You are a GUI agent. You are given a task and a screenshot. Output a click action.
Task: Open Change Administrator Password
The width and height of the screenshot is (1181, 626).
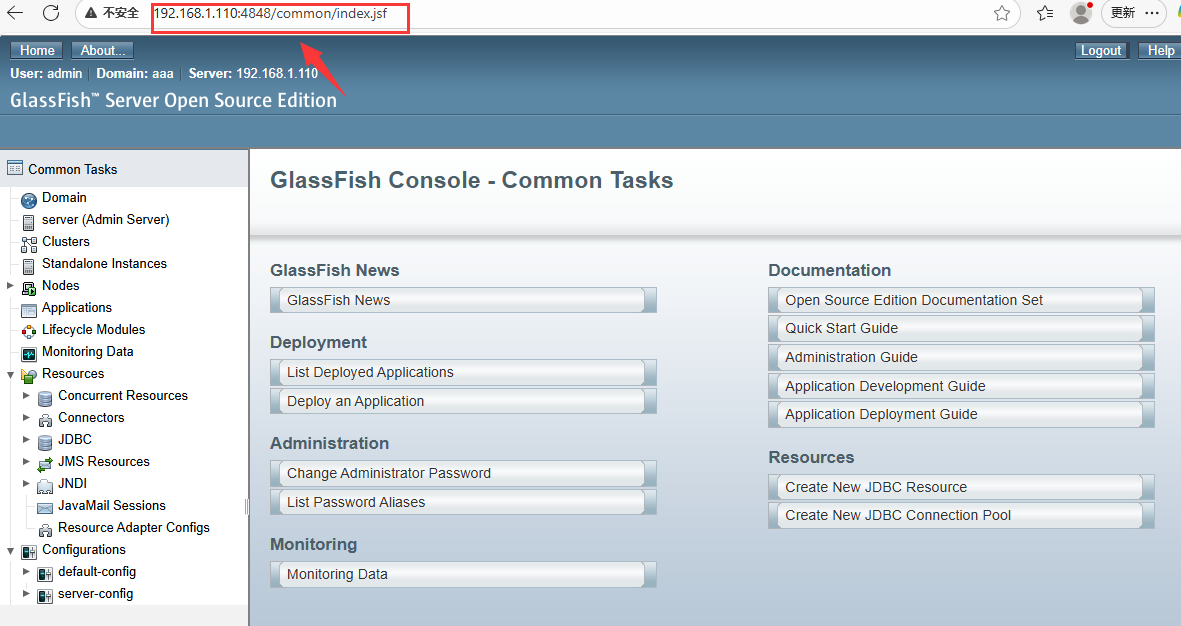click(463, 473)
